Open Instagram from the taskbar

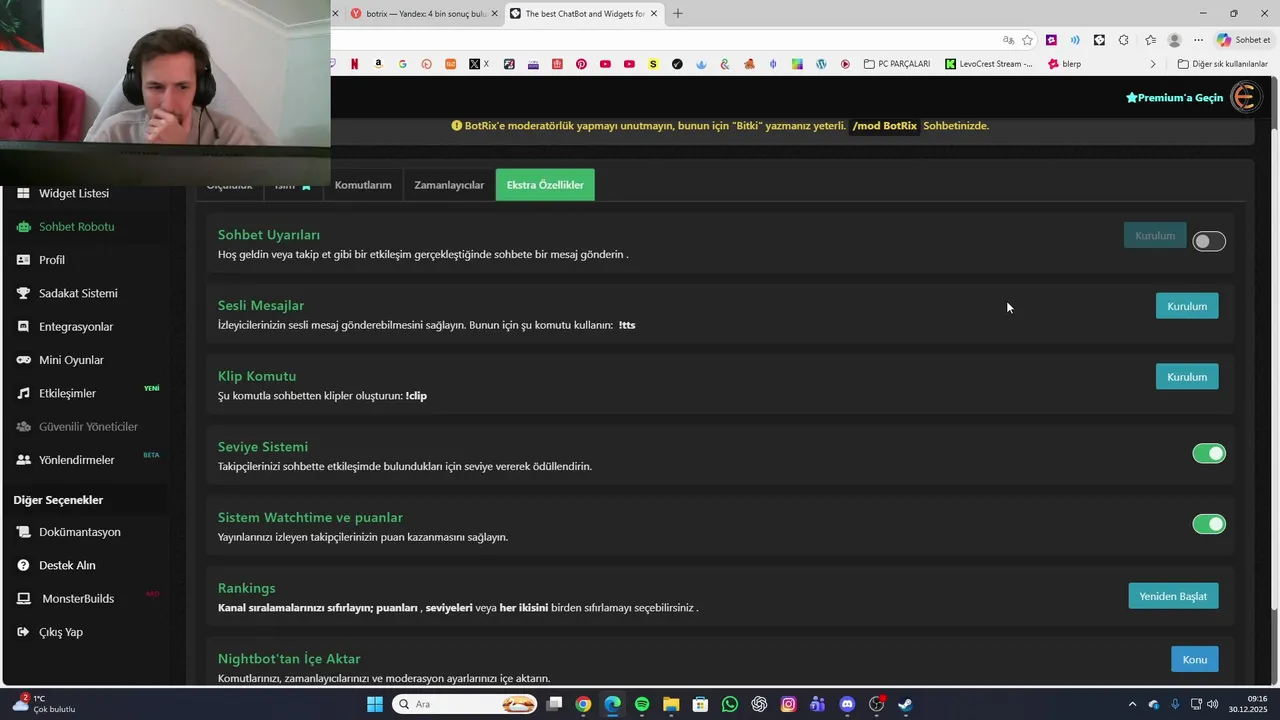(x=788, y=704)
